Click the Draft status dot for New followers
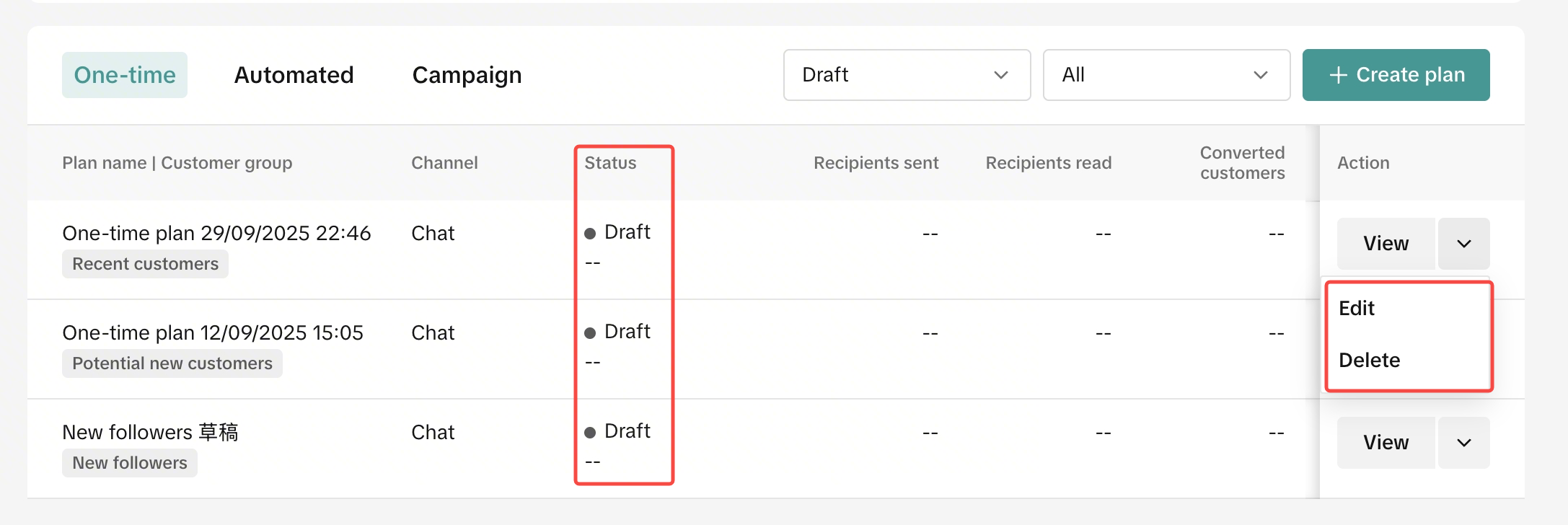 pyautogui.click(x=590, y=433)
